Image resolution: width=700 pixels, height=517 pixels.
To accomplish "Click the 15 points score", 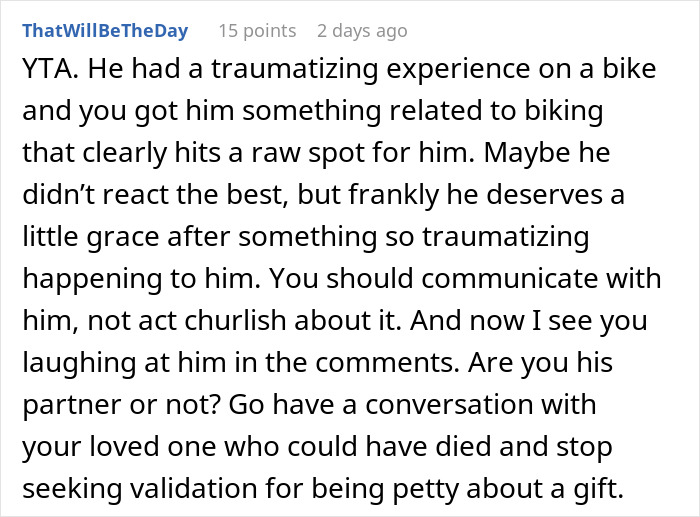I will point(257,31).
